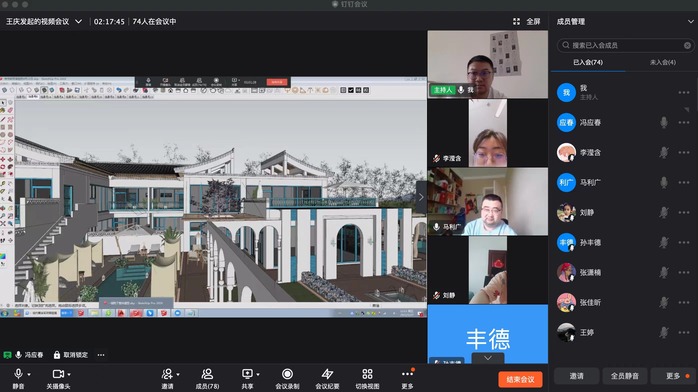This screenshot has width=698, height=392.
Task: Toggle microphone for member 冯应春
Action: coord(664,122)
